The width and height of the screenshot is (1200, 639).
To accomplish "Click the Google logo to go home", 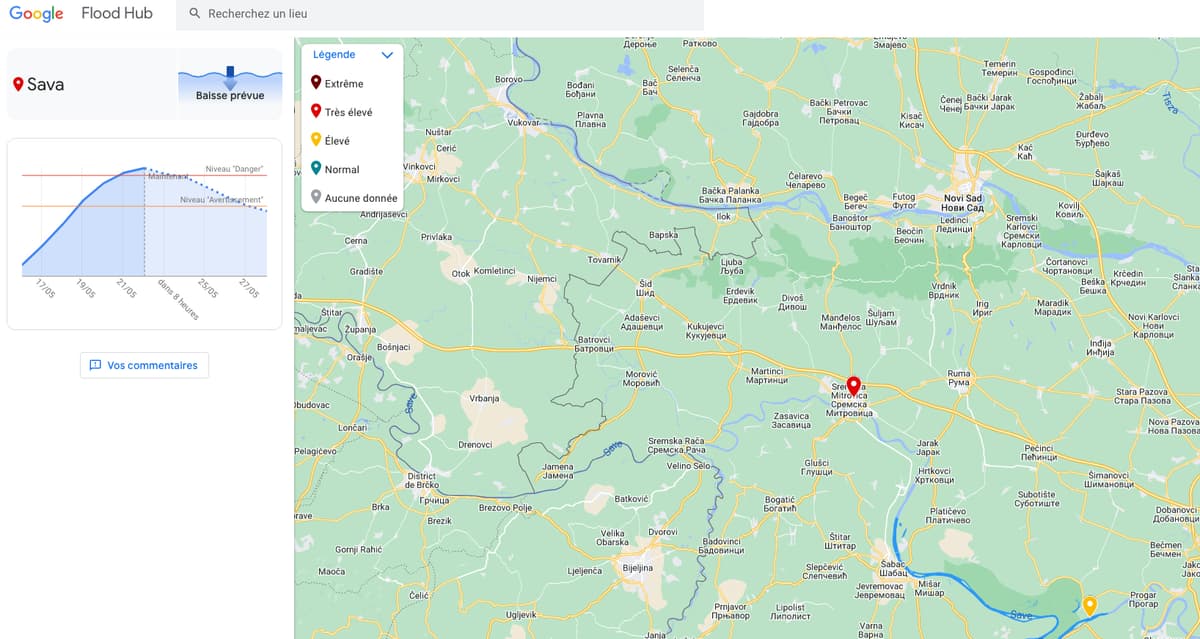I will [35, 13].
